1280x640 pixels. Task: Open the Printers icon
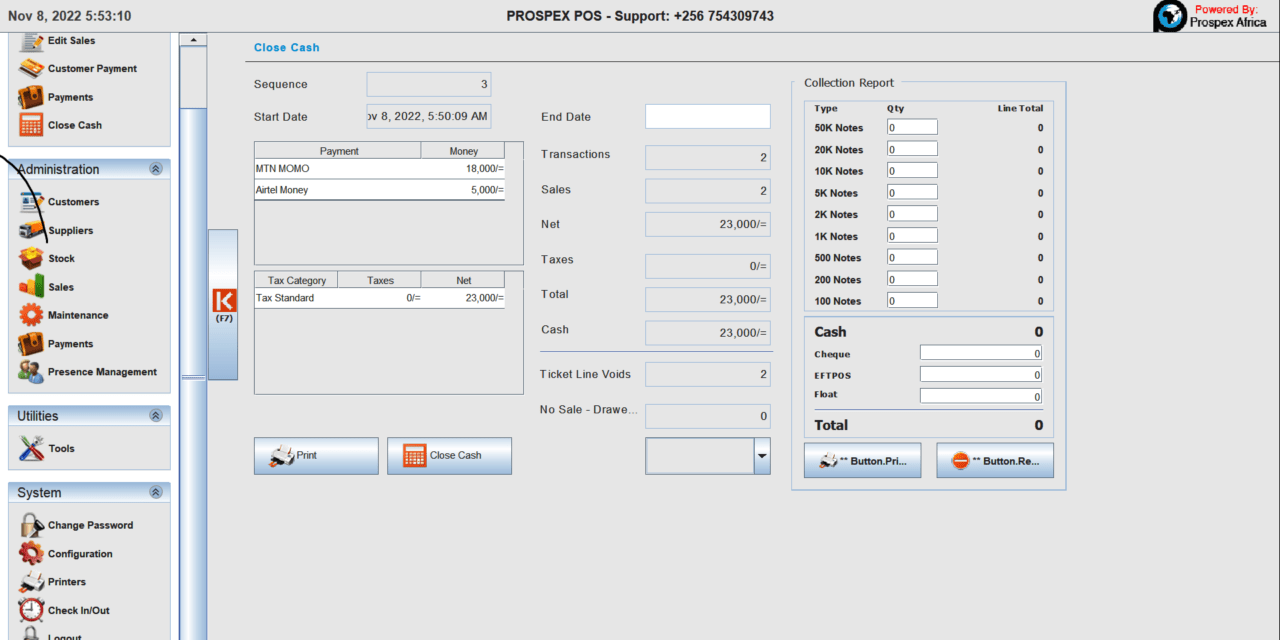click(32, 582)
